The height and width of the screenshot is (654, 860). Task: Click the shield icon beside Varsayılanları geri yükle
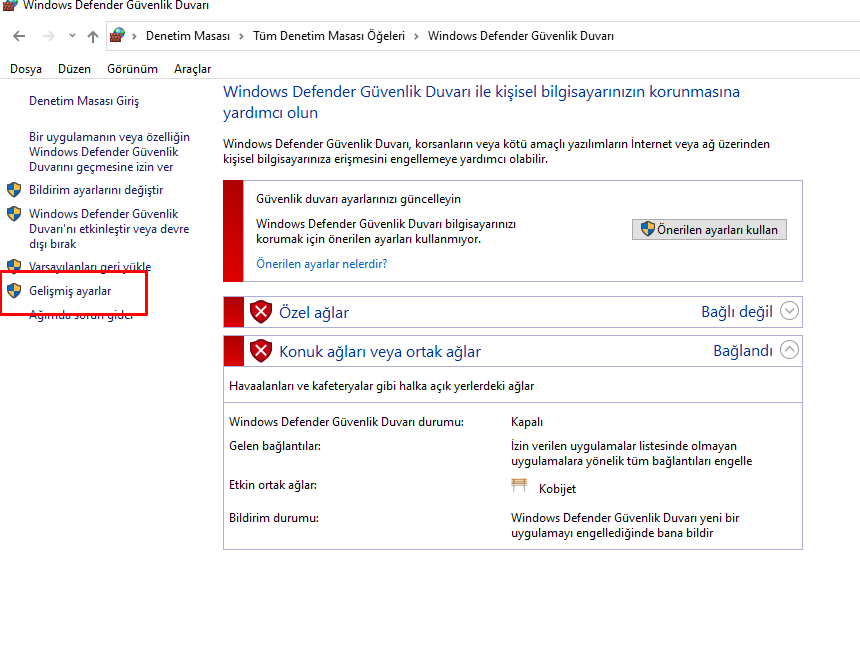(x=14, y=266)
